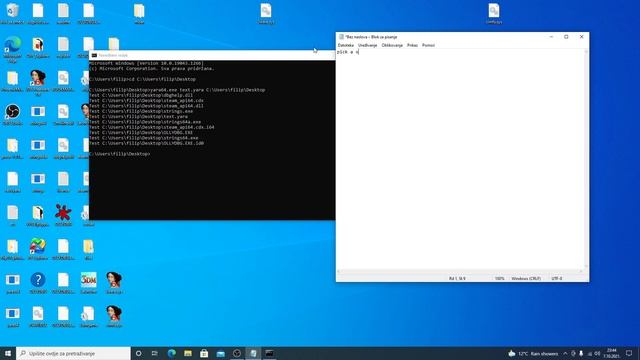This screenshot has width=640, height=360.
Task: Select the blue question mark desktop icon
Action: click(x=38, y=282)
